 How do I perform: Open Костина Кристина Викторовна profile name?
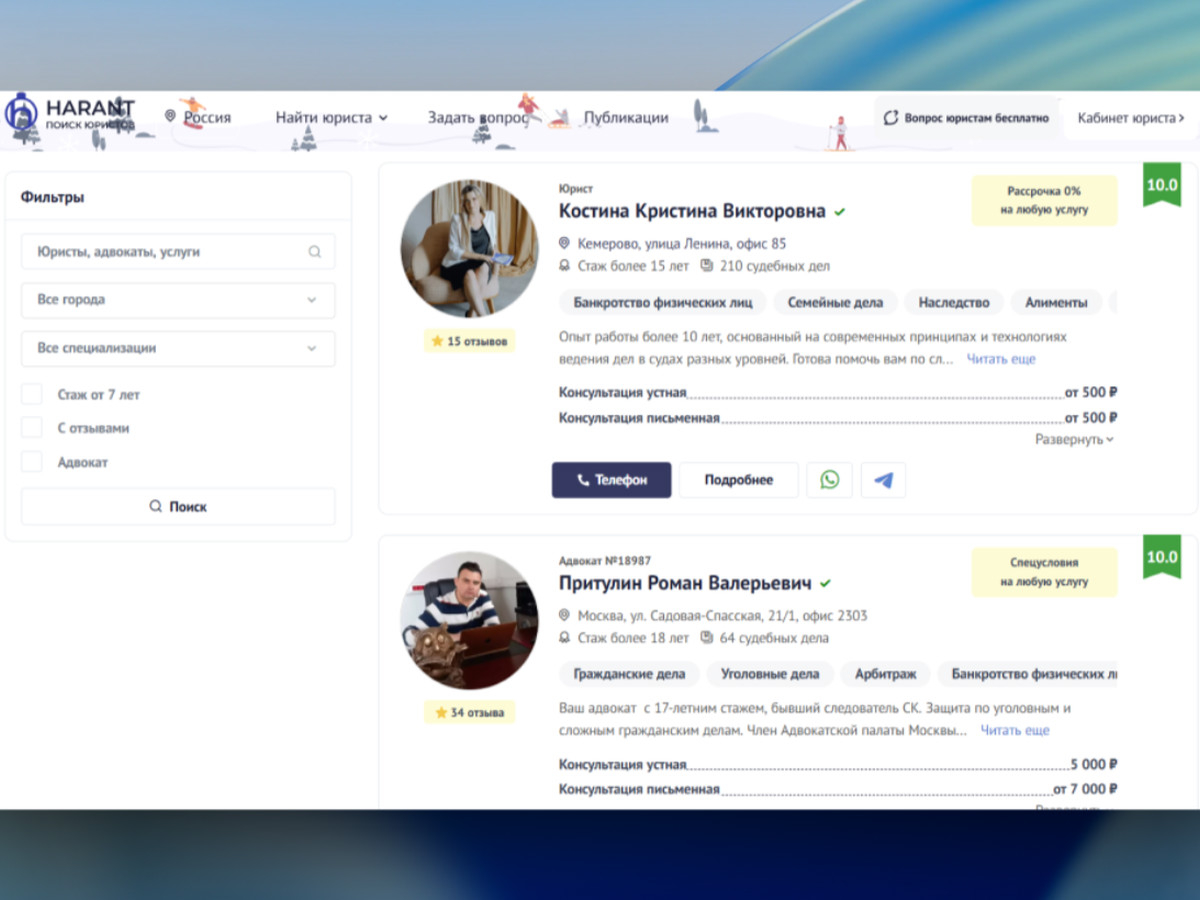(x=692, y=211)
